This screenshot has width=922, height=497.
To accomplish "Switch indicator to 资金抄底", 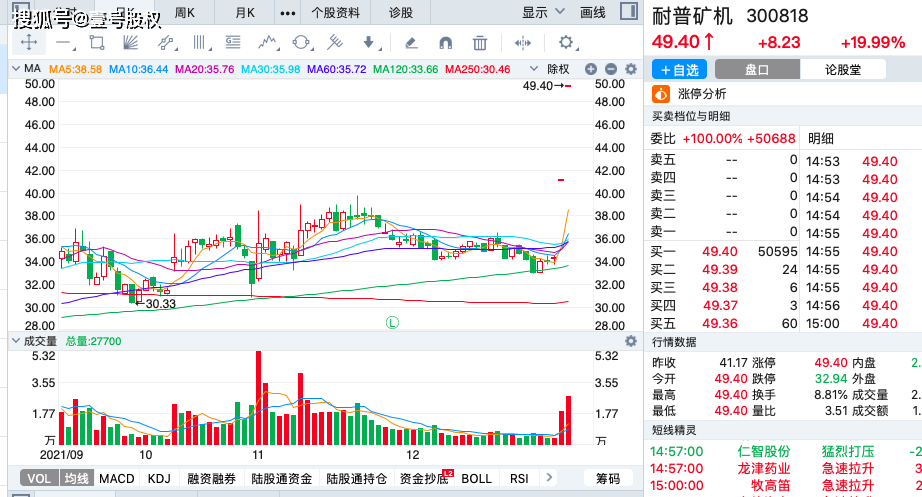I will pyautogui.click(x=423, y=478).
